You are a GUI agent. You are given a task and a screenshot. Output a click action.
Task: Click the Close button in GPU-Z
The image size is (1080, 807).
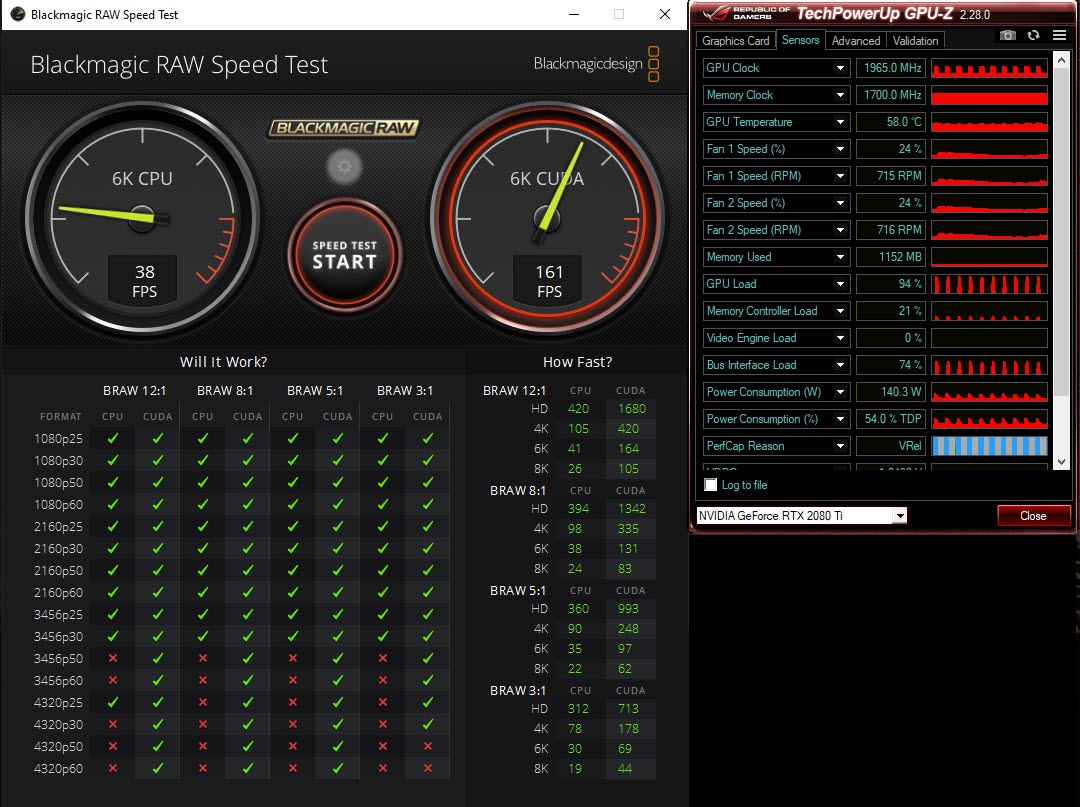click(x=1033, y=516)
